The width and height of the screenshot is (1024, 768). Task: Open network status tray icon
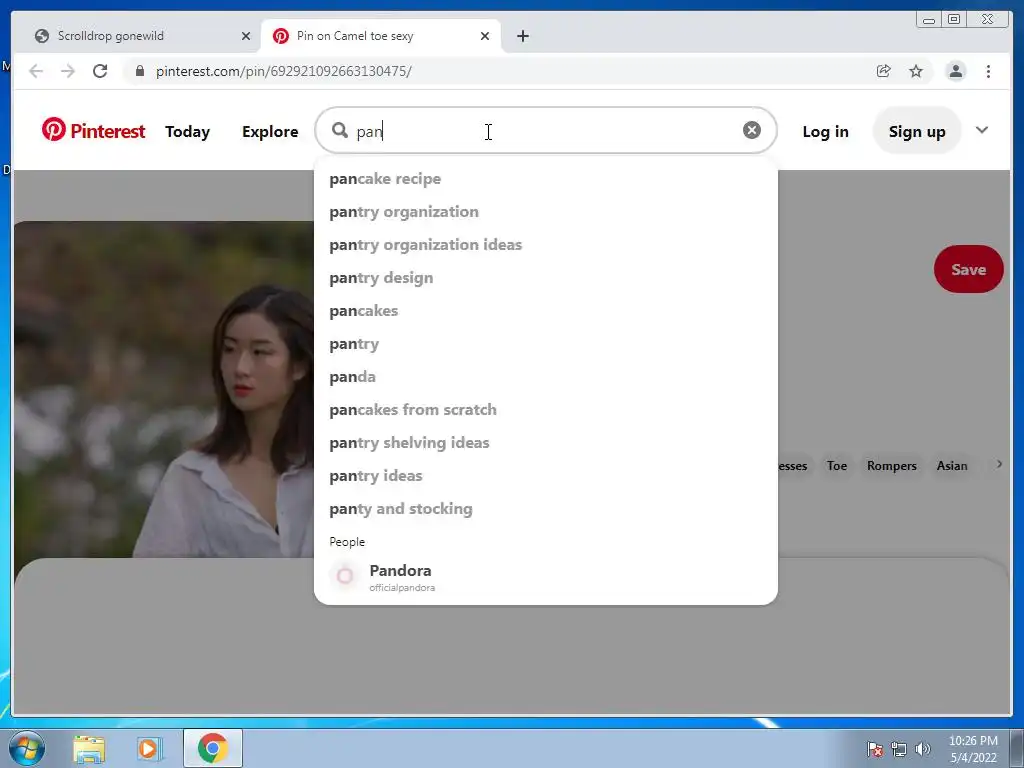coord(899,749)
